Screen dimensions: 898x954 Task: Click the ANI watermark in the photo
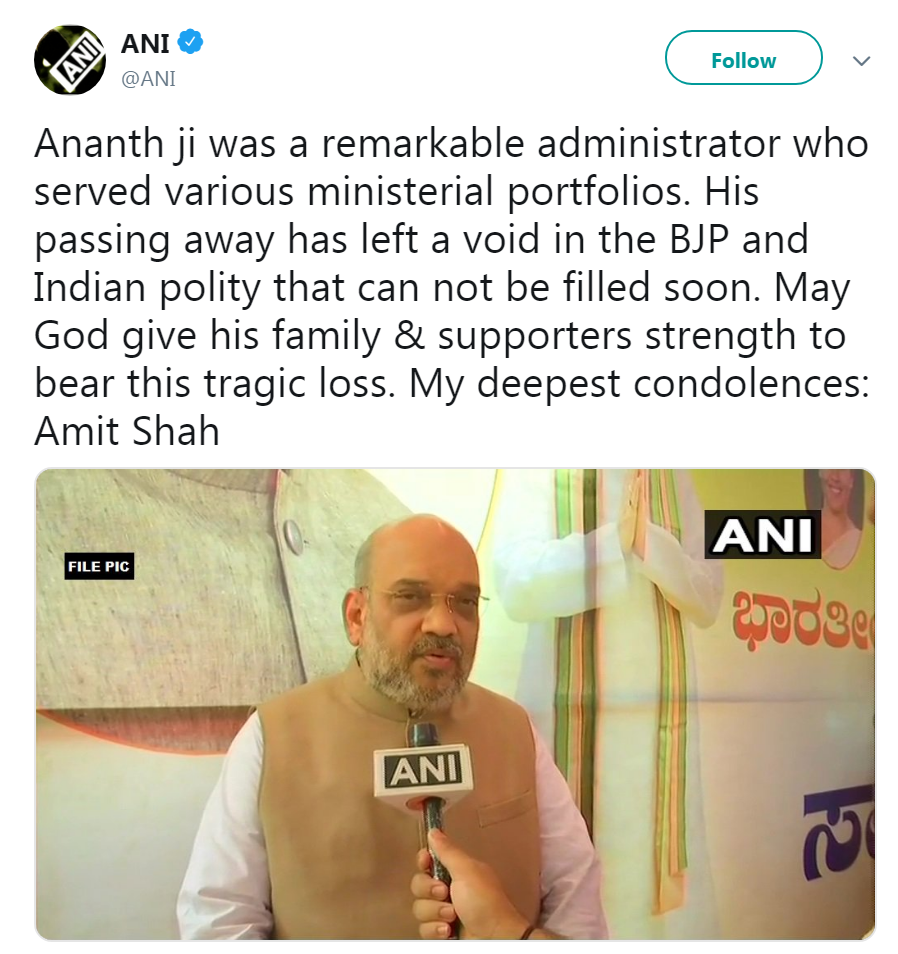click(763, 534)
